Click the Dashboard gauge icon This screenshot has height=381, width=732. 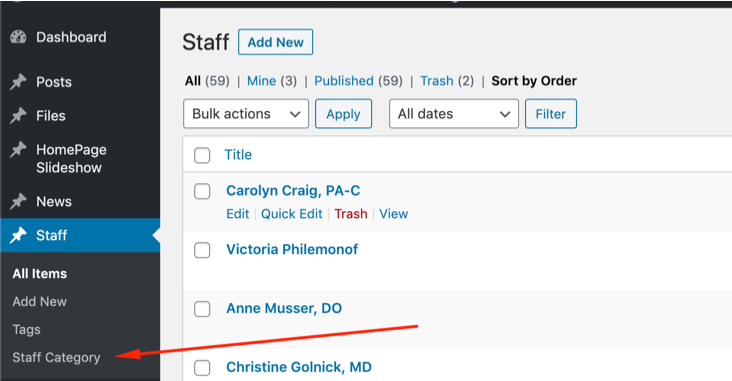tap(18, 37)
